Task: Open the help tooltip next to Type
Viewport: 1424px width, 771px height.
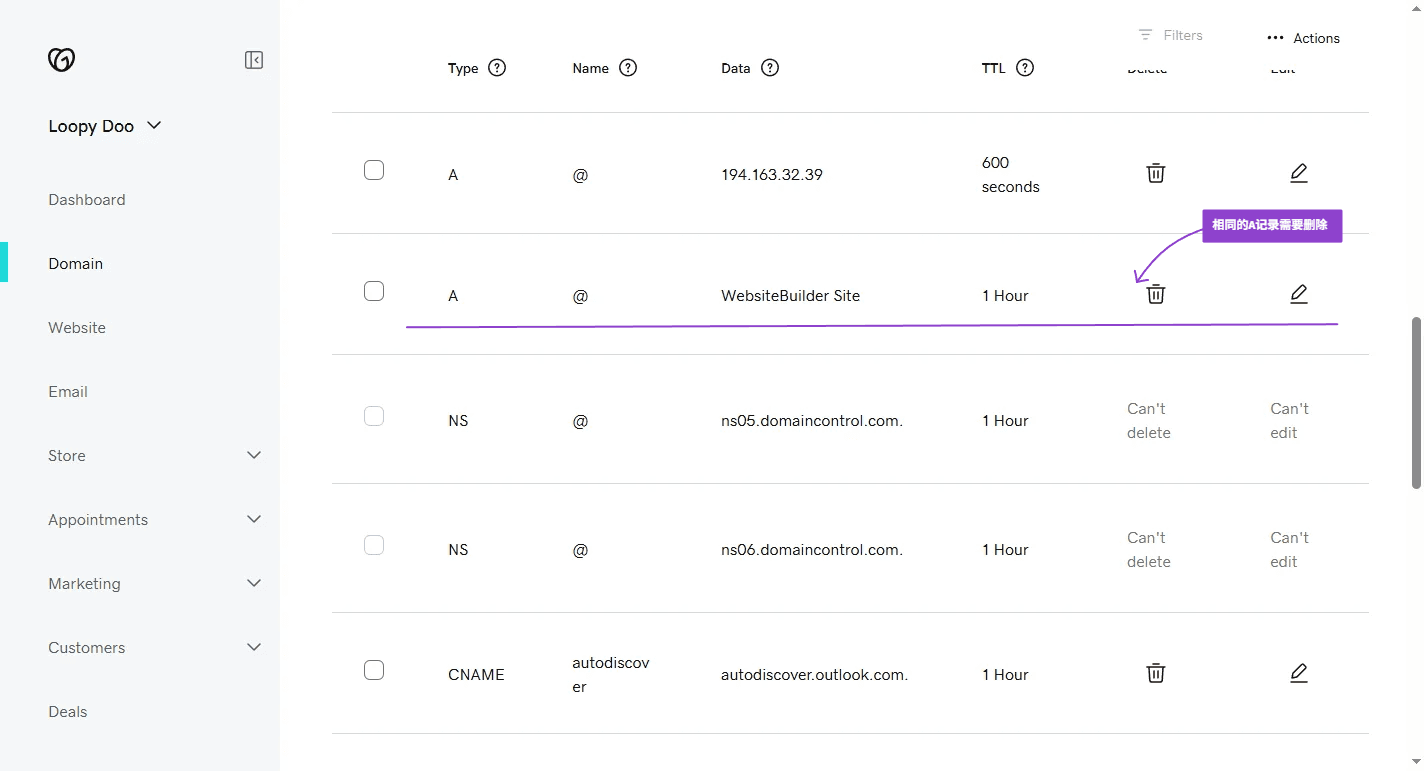Action: (x=497, y=68)
